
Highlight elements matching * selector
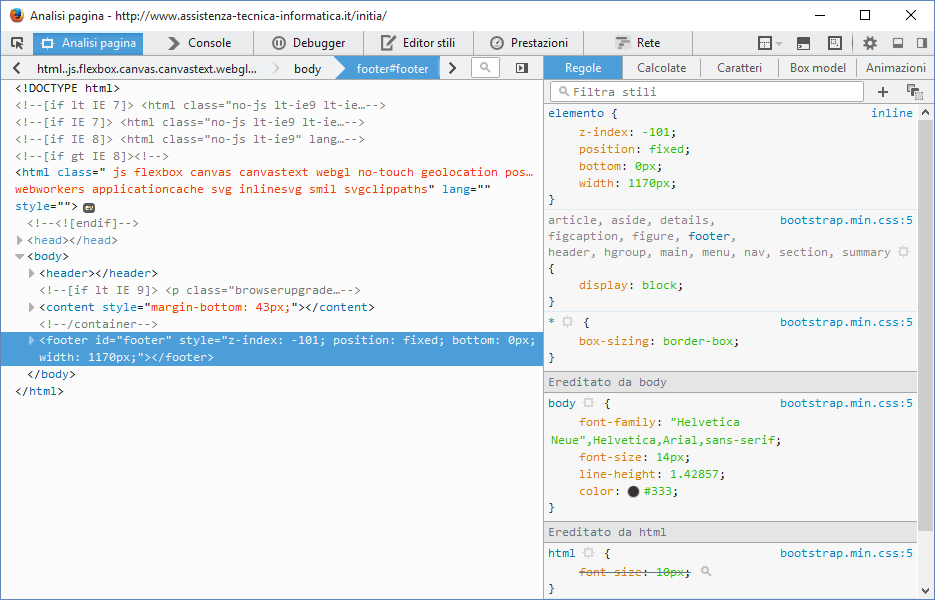[x=568, y=322]
